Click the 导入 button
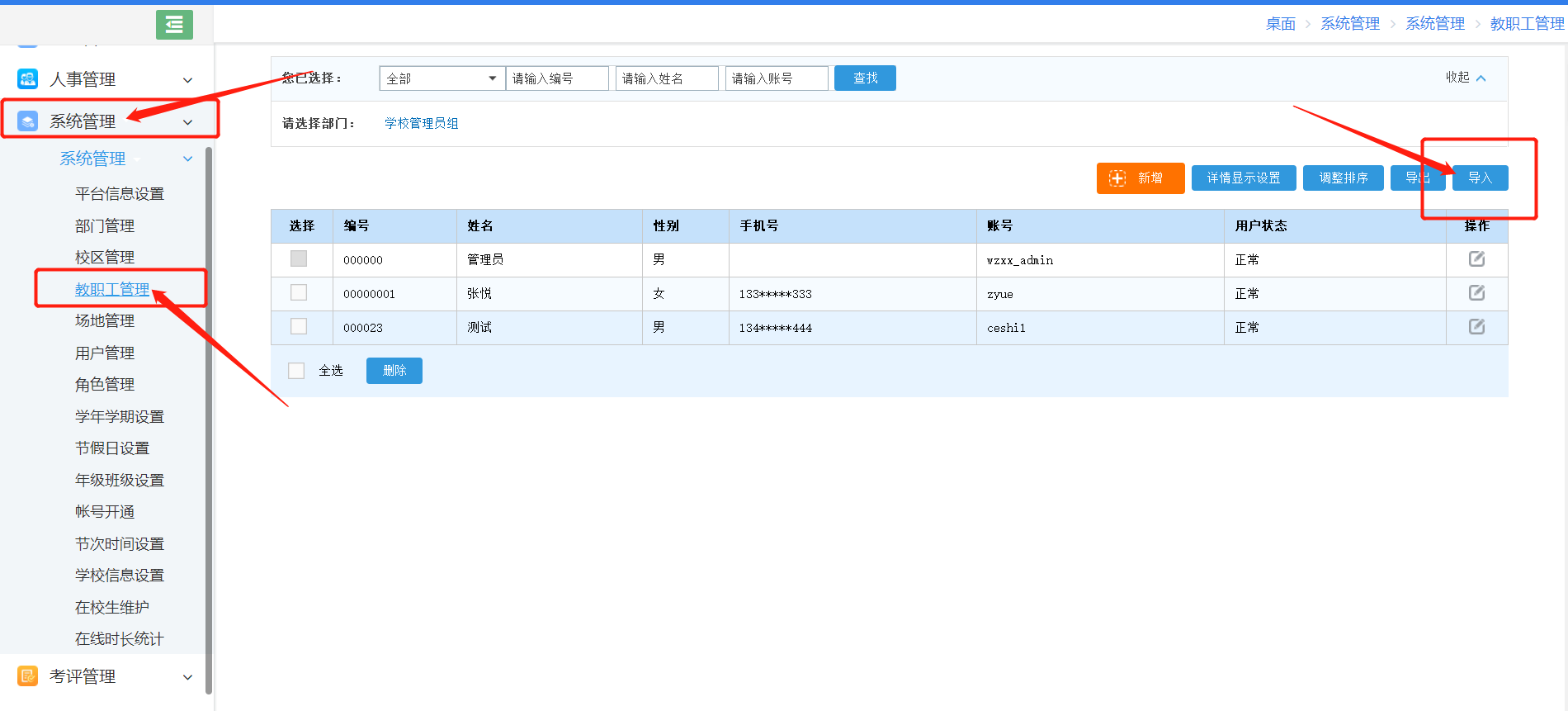Image resolution: width=1568 pixels, height=711 pixels. tap(1480, 178)
